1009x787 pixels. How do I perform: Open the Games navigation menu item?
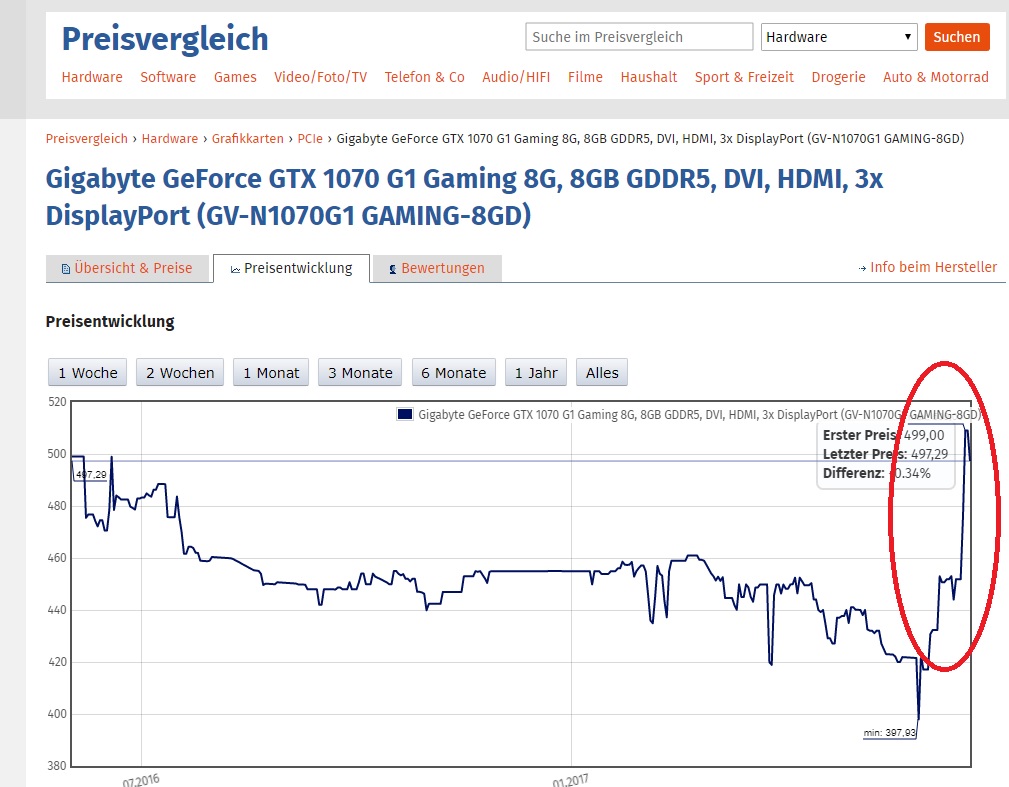click(x=235, y=77)
